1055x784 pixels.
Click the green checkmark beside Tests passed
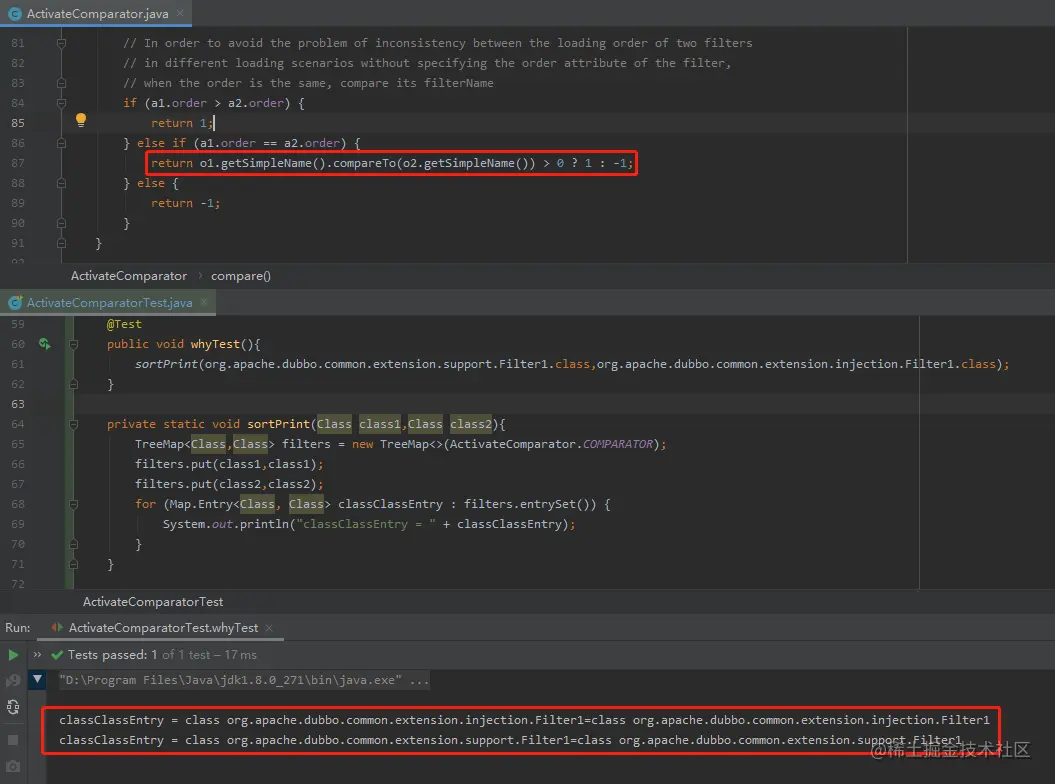coord(57,655)
